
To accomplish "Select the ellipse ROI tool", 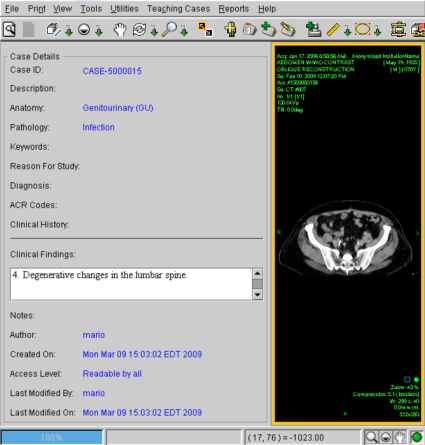I will point(363,29).
